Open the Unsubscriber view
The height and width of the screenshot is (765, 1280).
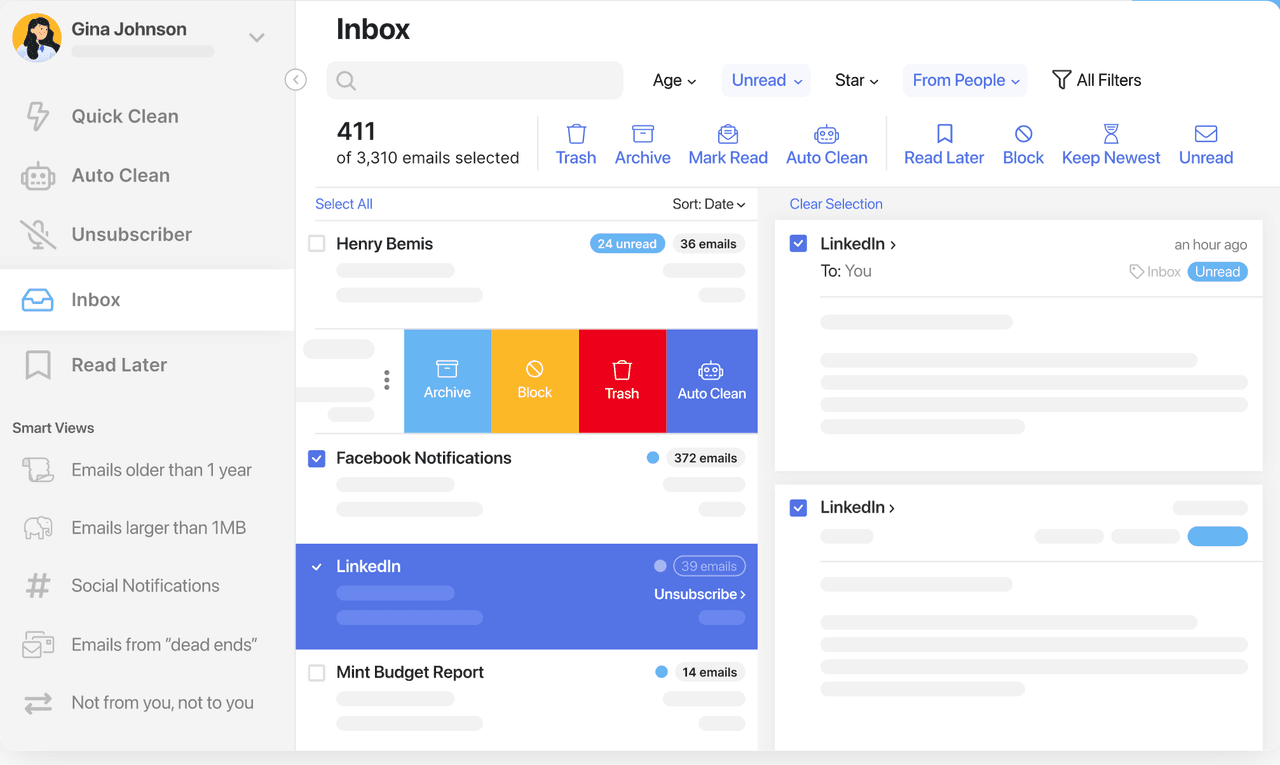(131, 234)
